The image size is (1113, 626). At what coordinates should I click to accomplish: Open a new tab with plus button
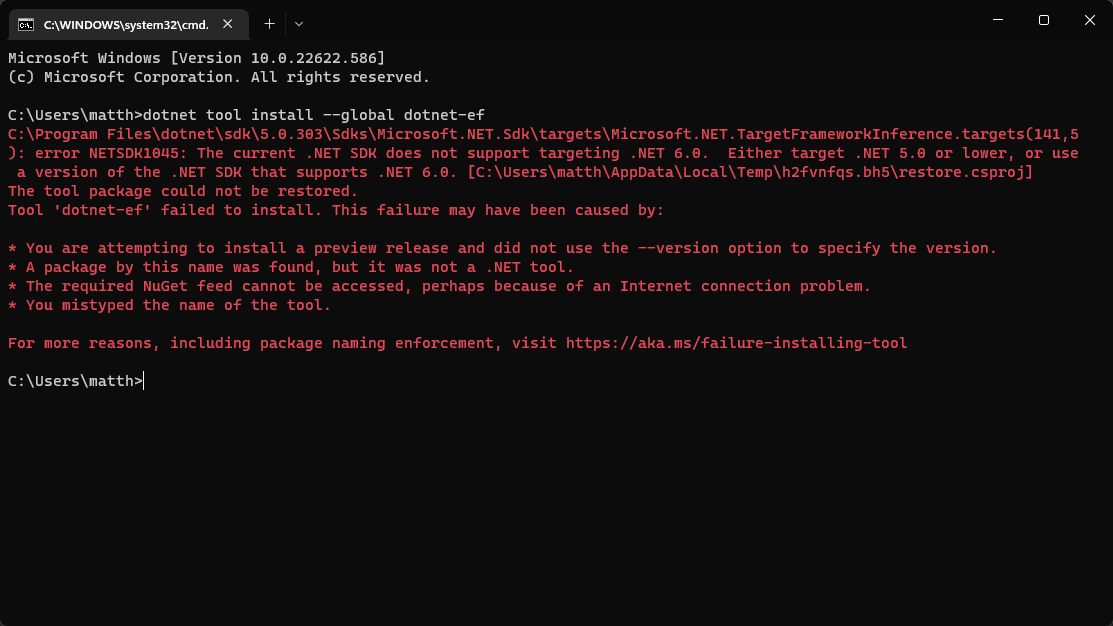click(x=269, y=23)
